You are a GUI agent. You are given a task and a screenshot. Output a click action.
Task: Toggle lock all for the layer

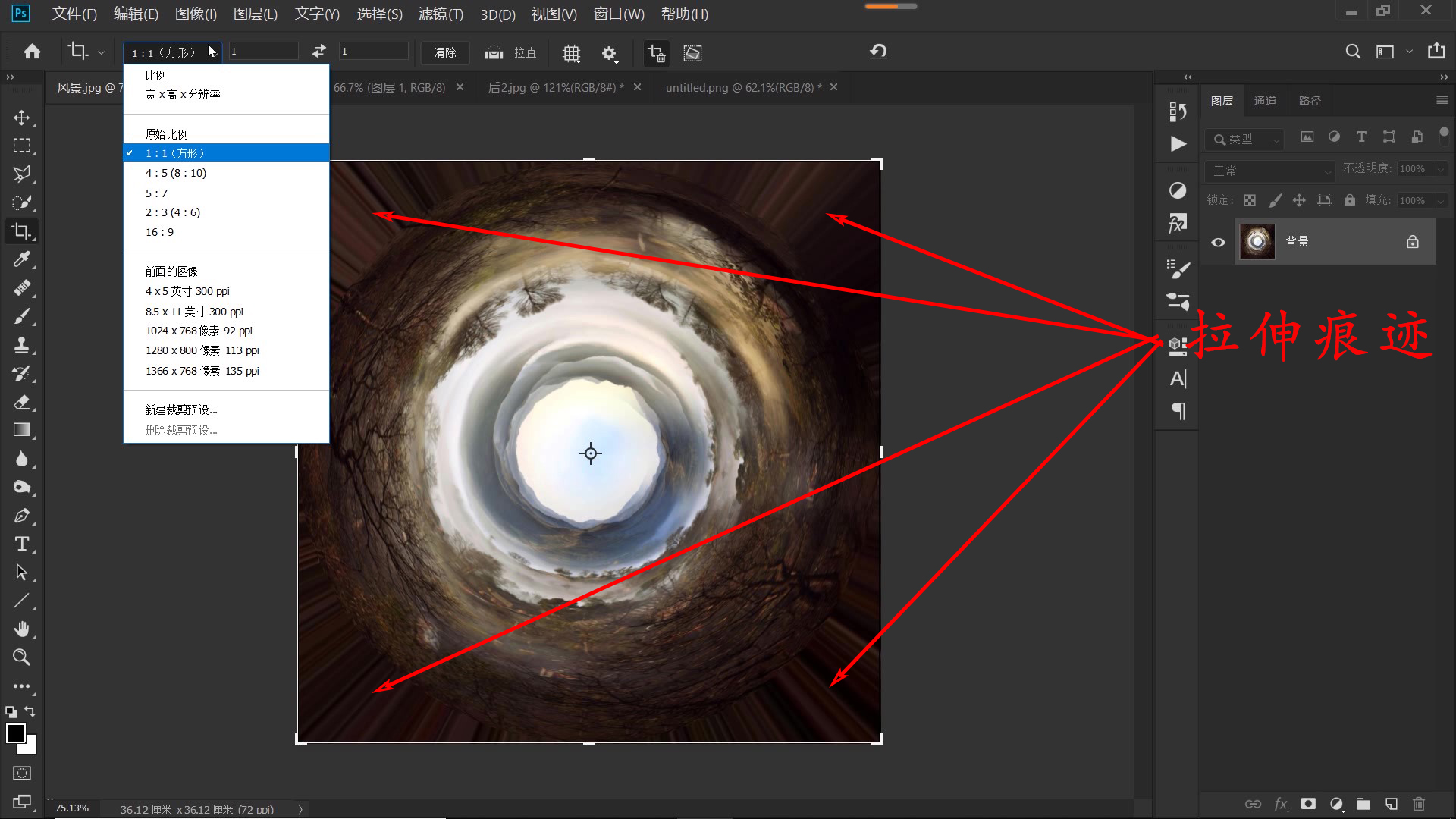tap(1350, 200)
